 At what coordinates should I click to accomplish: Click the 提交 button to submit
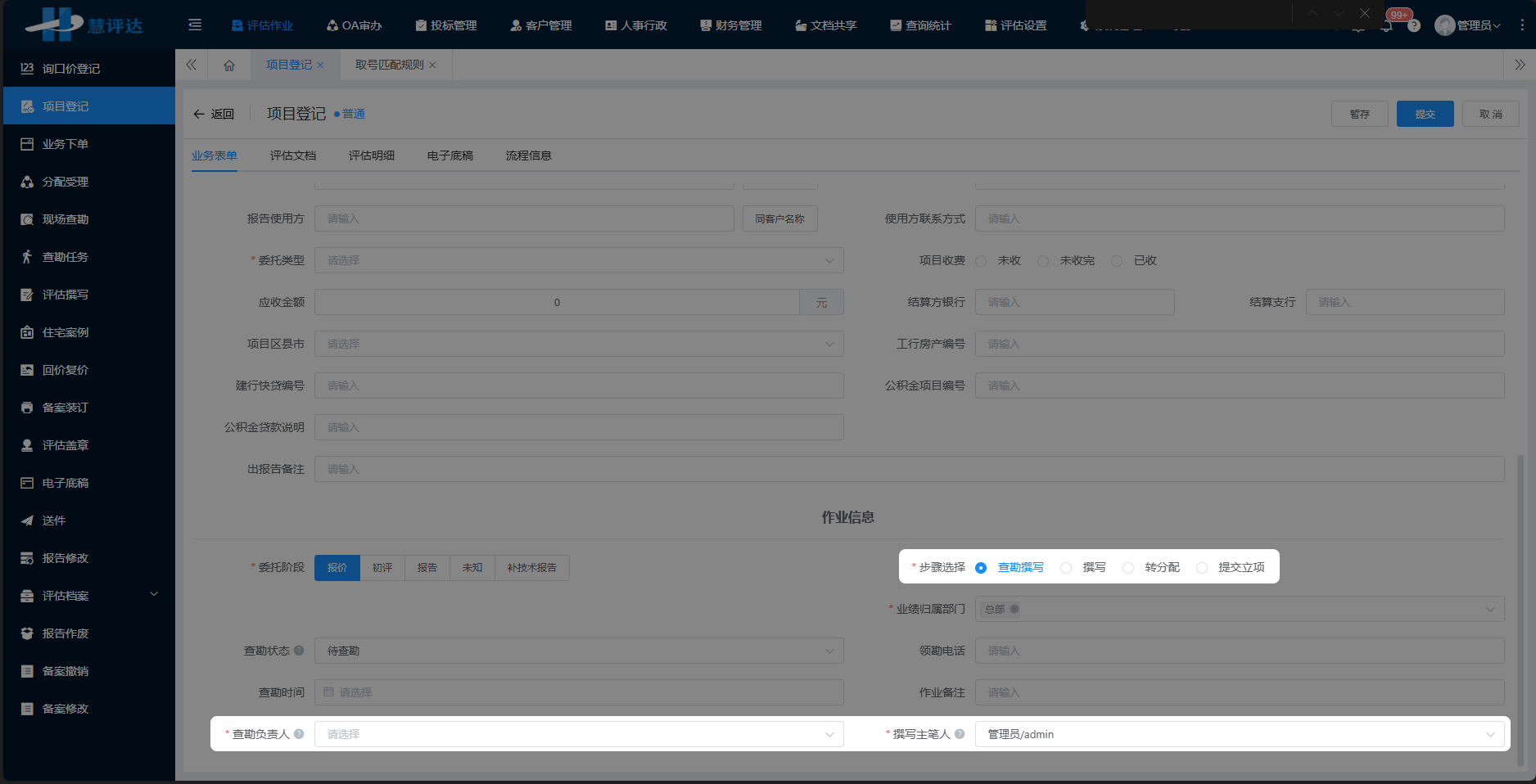(1425, 114)
